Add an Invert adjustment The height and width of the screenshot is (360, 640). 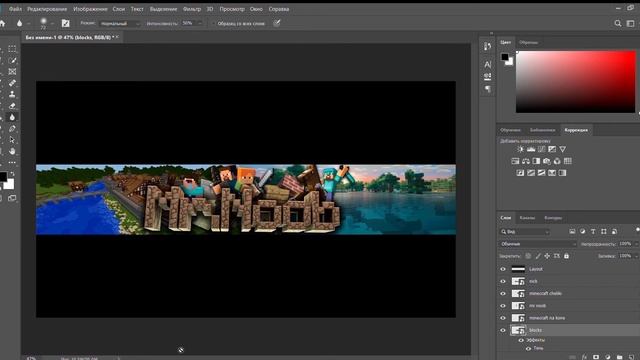520,173
